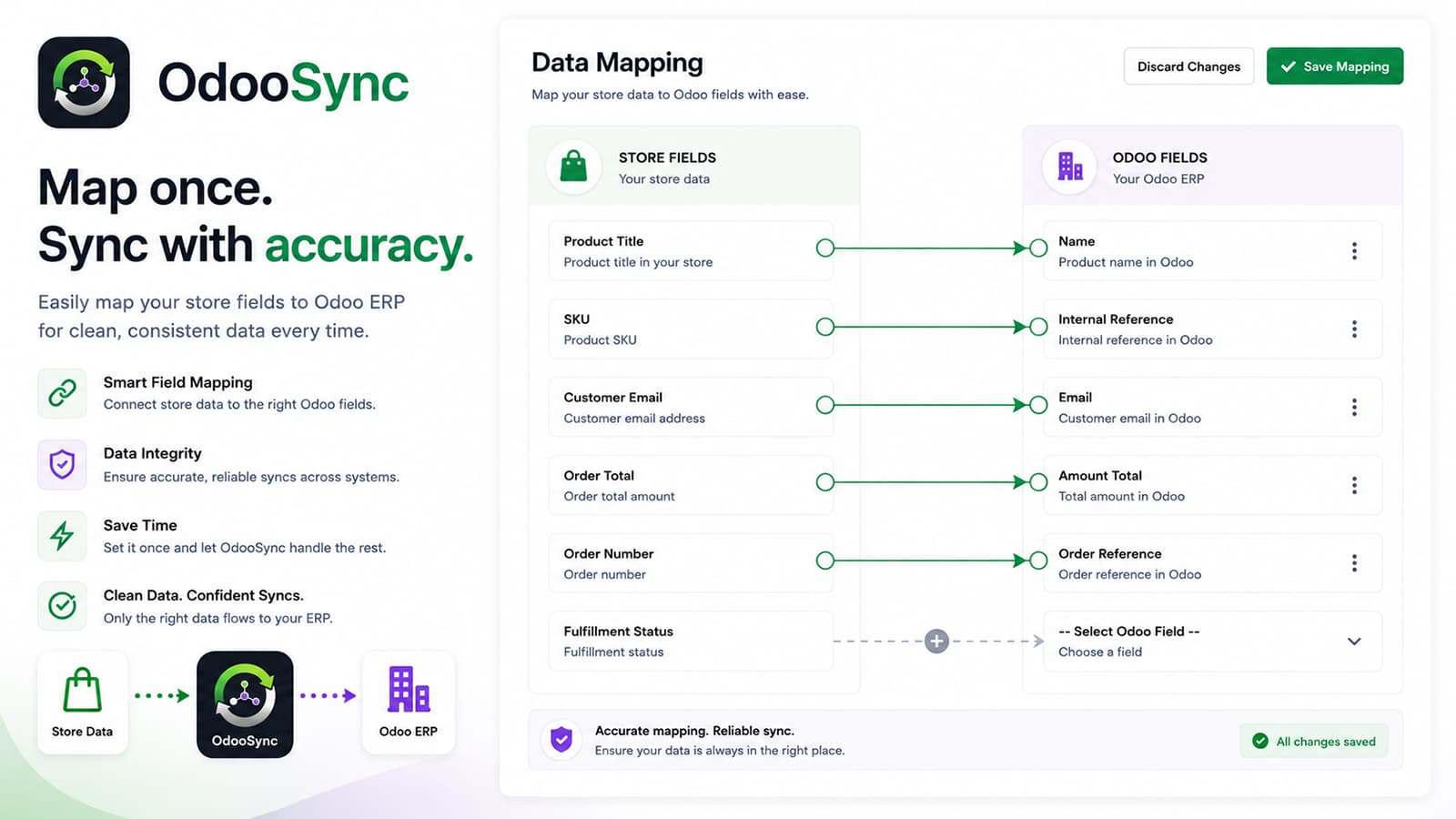This screenshot has height=819, width=1456.
Task: Click the Discard Changes button
Action: point(1188,66)
